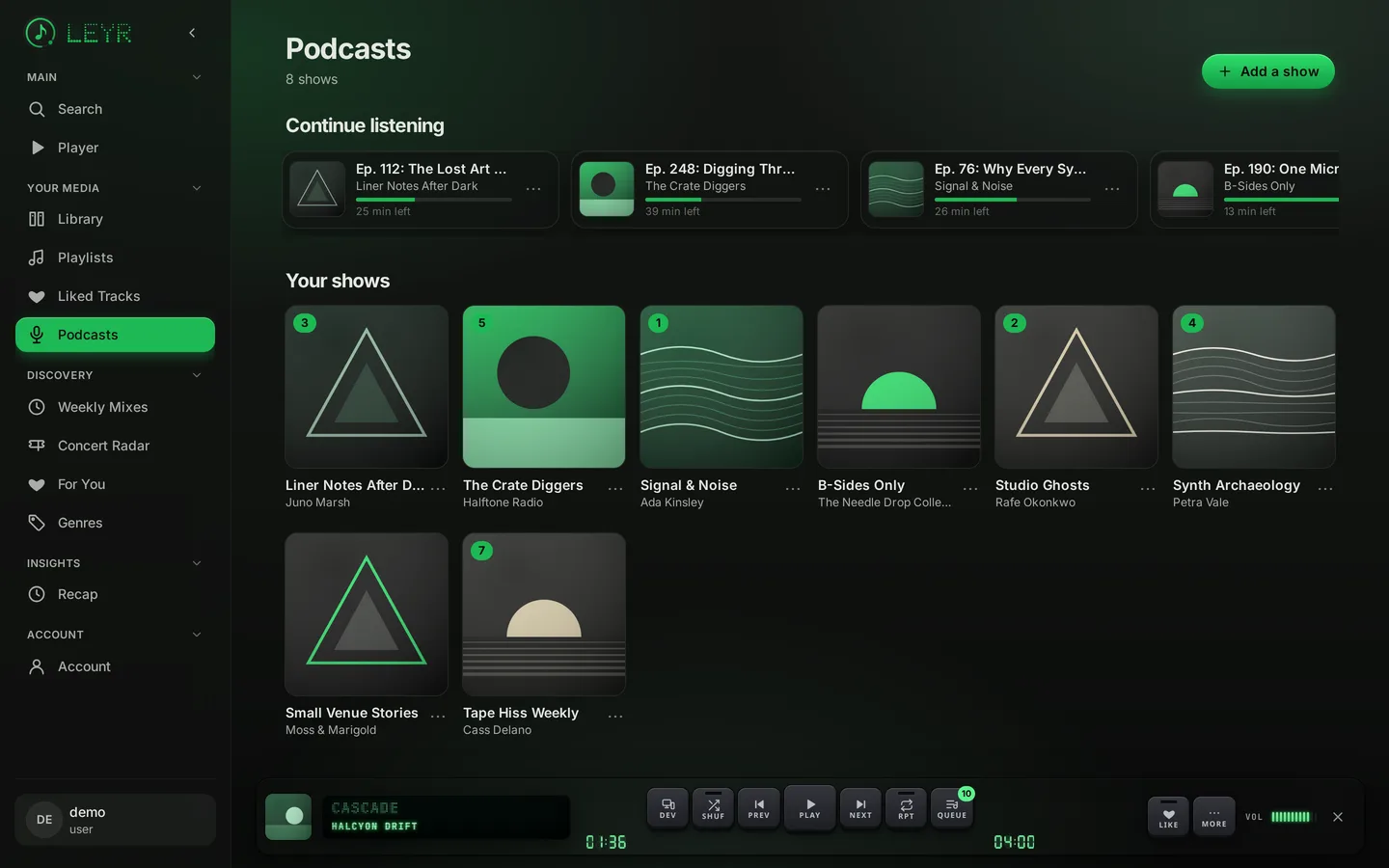Adjust the VOL volume meter
Screen dimensions: 1389x868
[x=1291, y=817]
